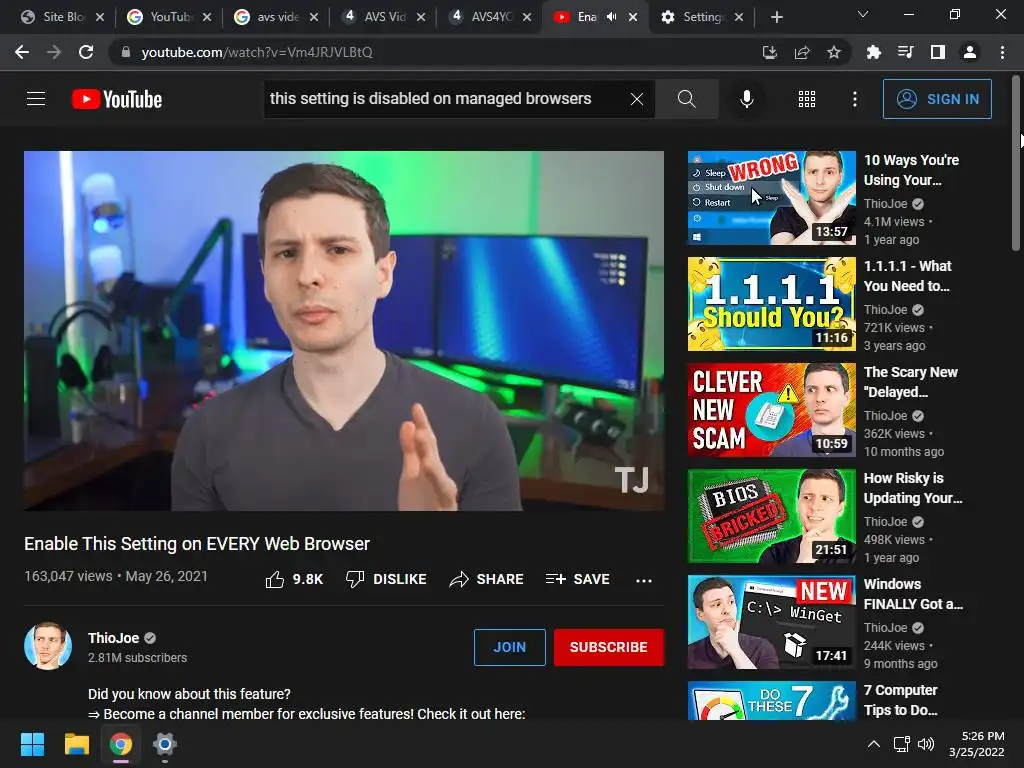
Task: Click the magnifier search button
Action: pyautogui.click(x=686, y=99)
